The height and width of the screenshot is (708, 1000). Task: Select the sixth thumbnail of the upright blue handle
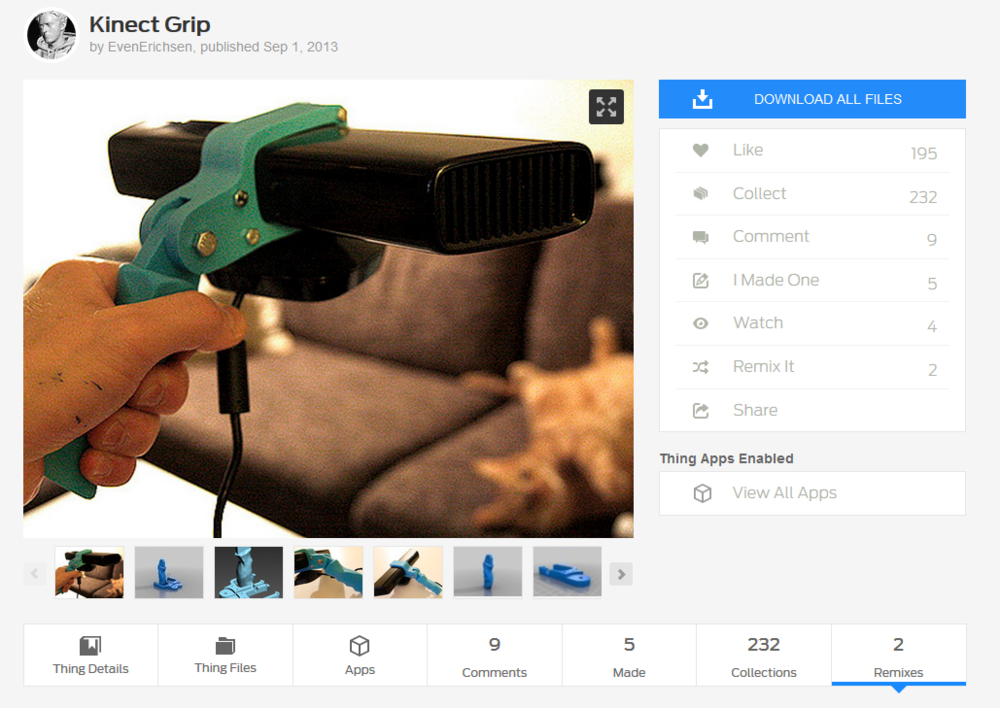coord(488,572)
